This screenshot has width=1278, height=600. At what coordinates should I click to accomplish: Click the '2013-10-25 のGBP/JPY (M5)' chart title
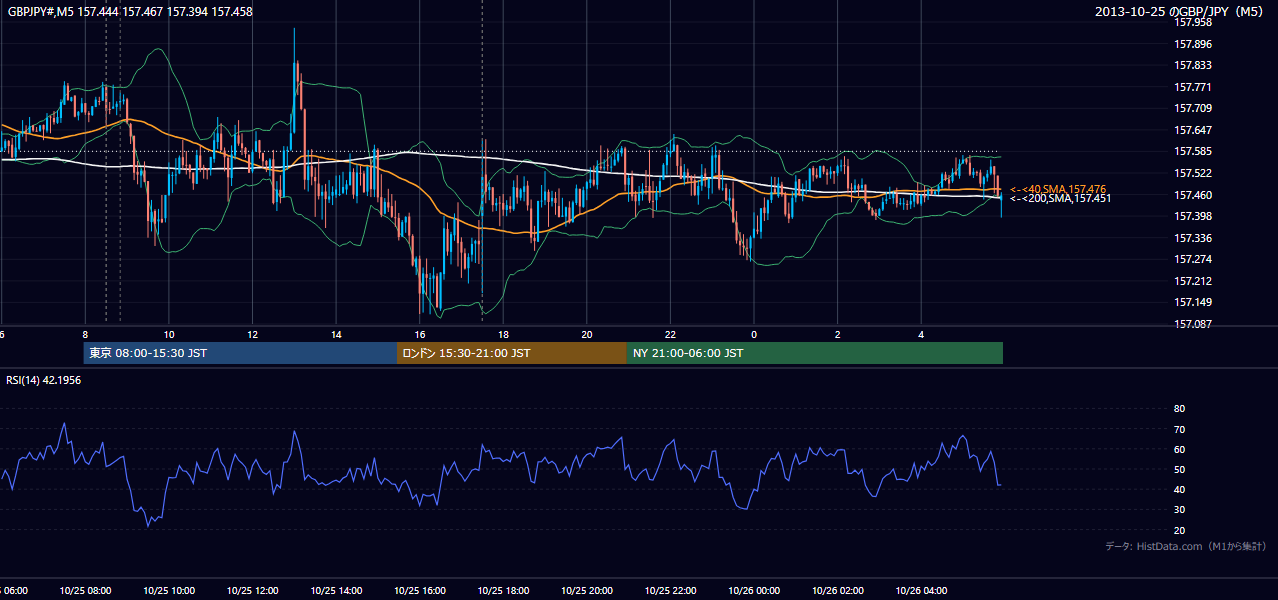click(x=1179, y=11)
